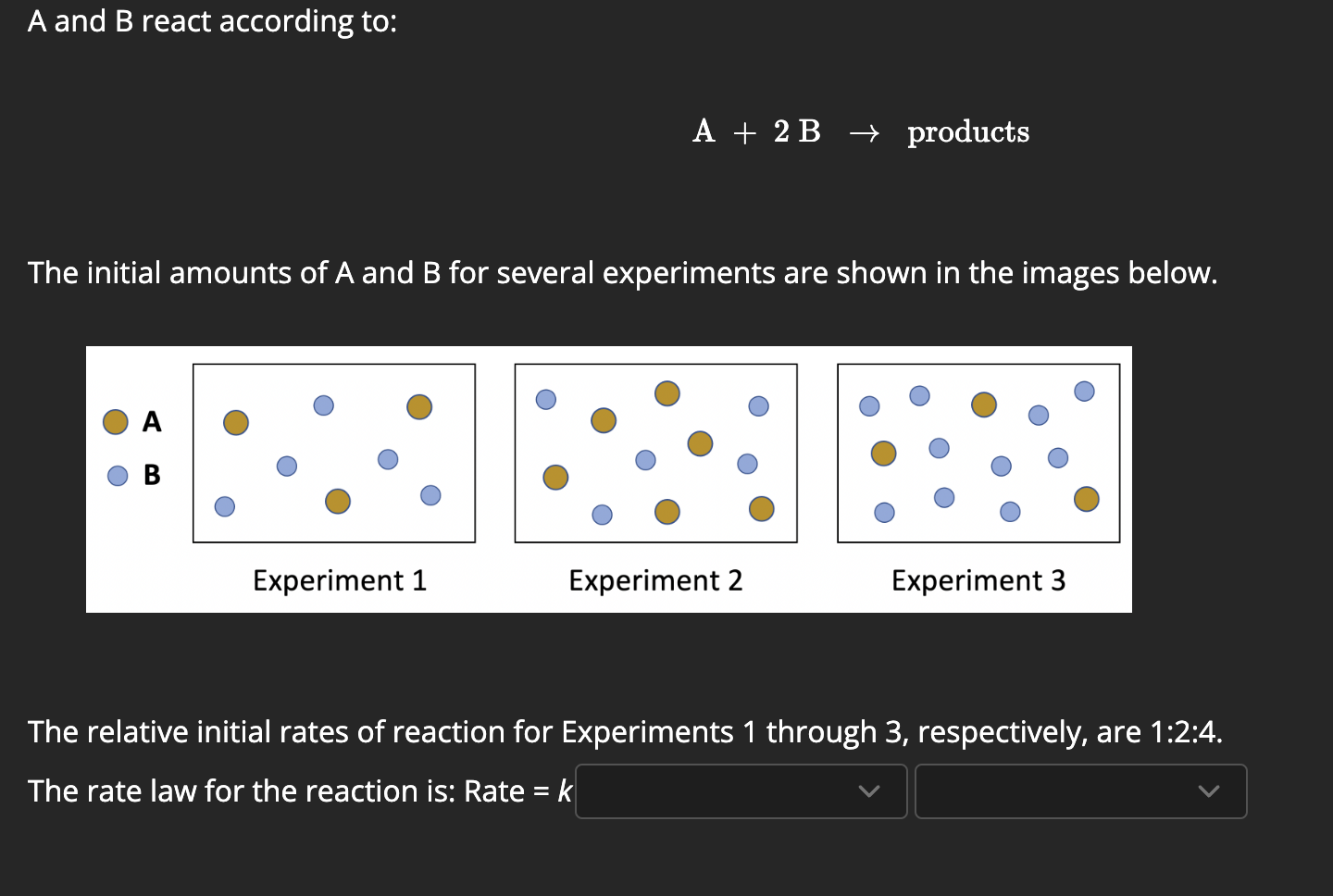Select the blue circle next to label B

point(115,476)
